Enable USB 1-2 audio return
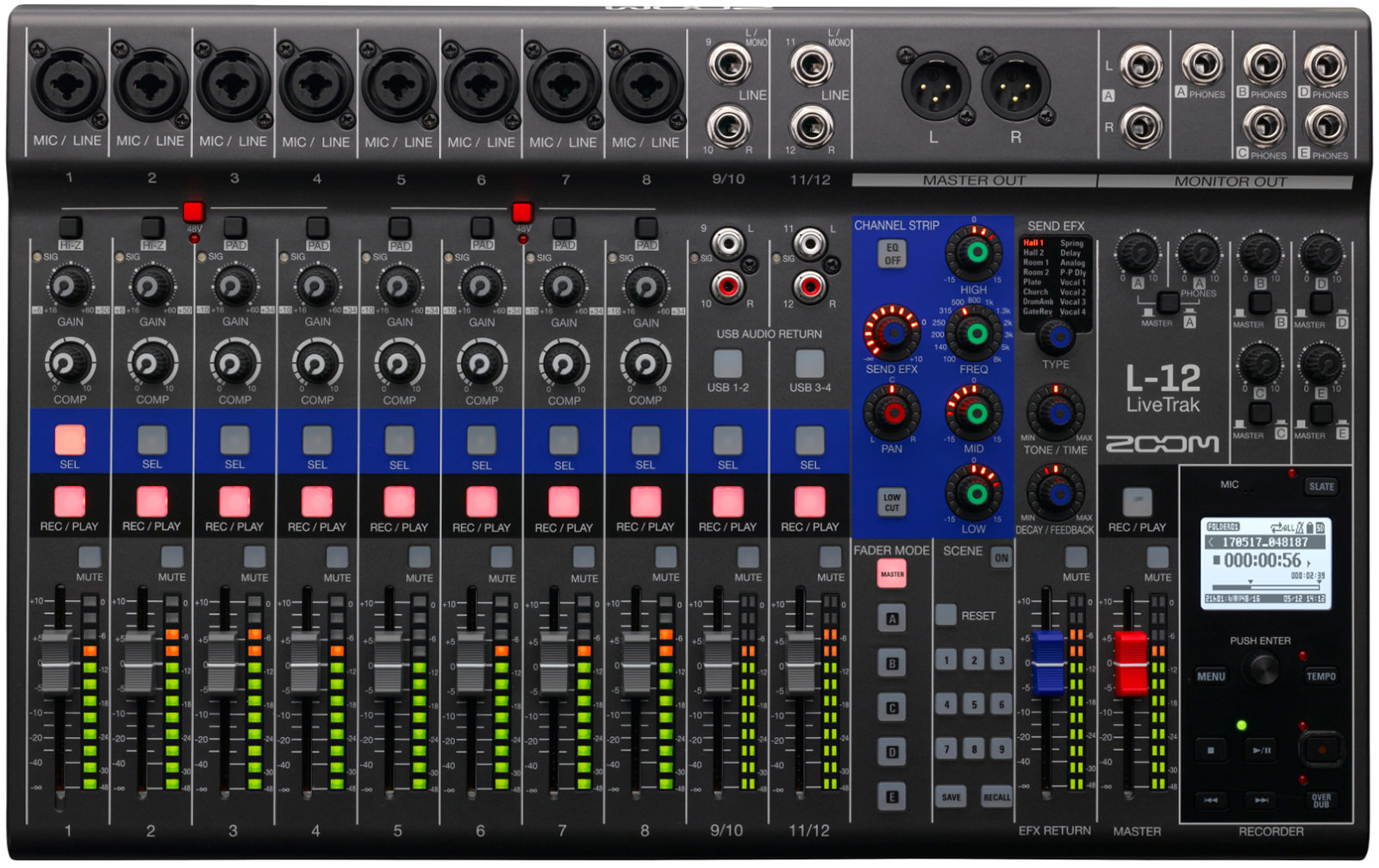The image size is (1379, 868). click(x=727, y=364)
